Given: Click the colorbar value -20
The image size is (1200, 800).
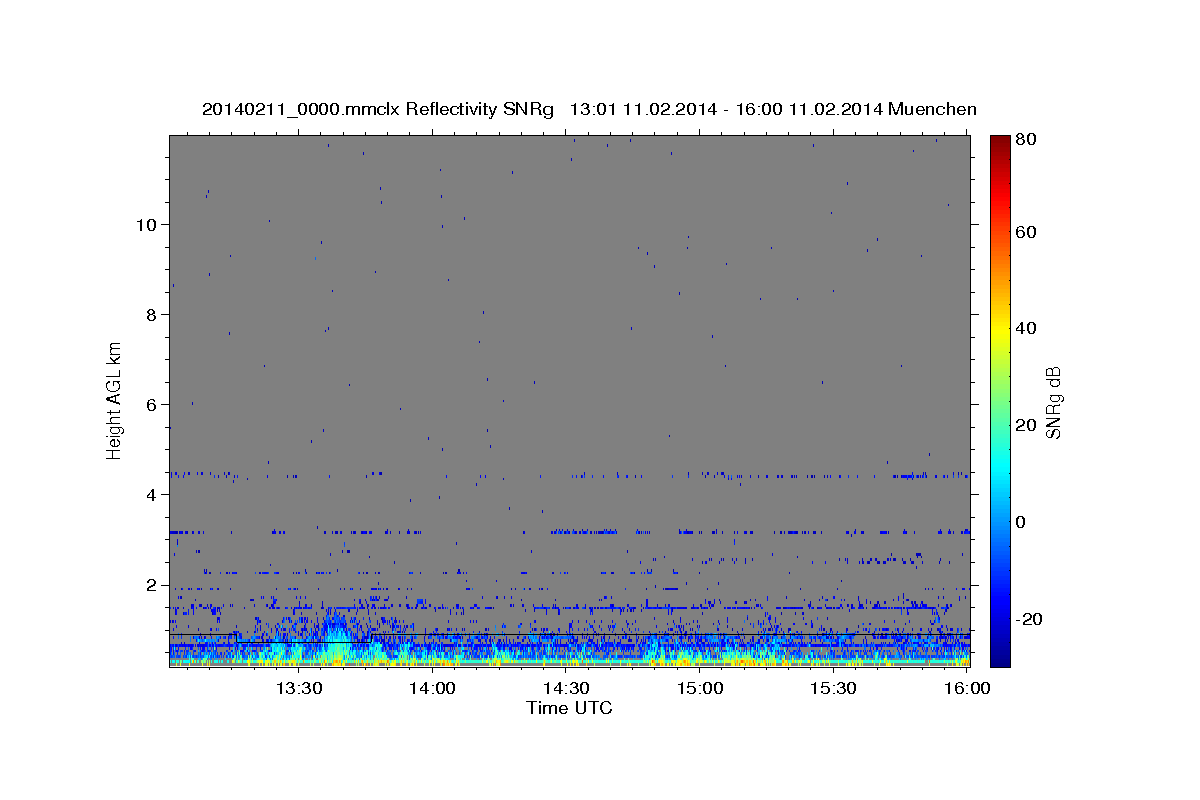Looking at the screenshot, I should coord(1030,620).
